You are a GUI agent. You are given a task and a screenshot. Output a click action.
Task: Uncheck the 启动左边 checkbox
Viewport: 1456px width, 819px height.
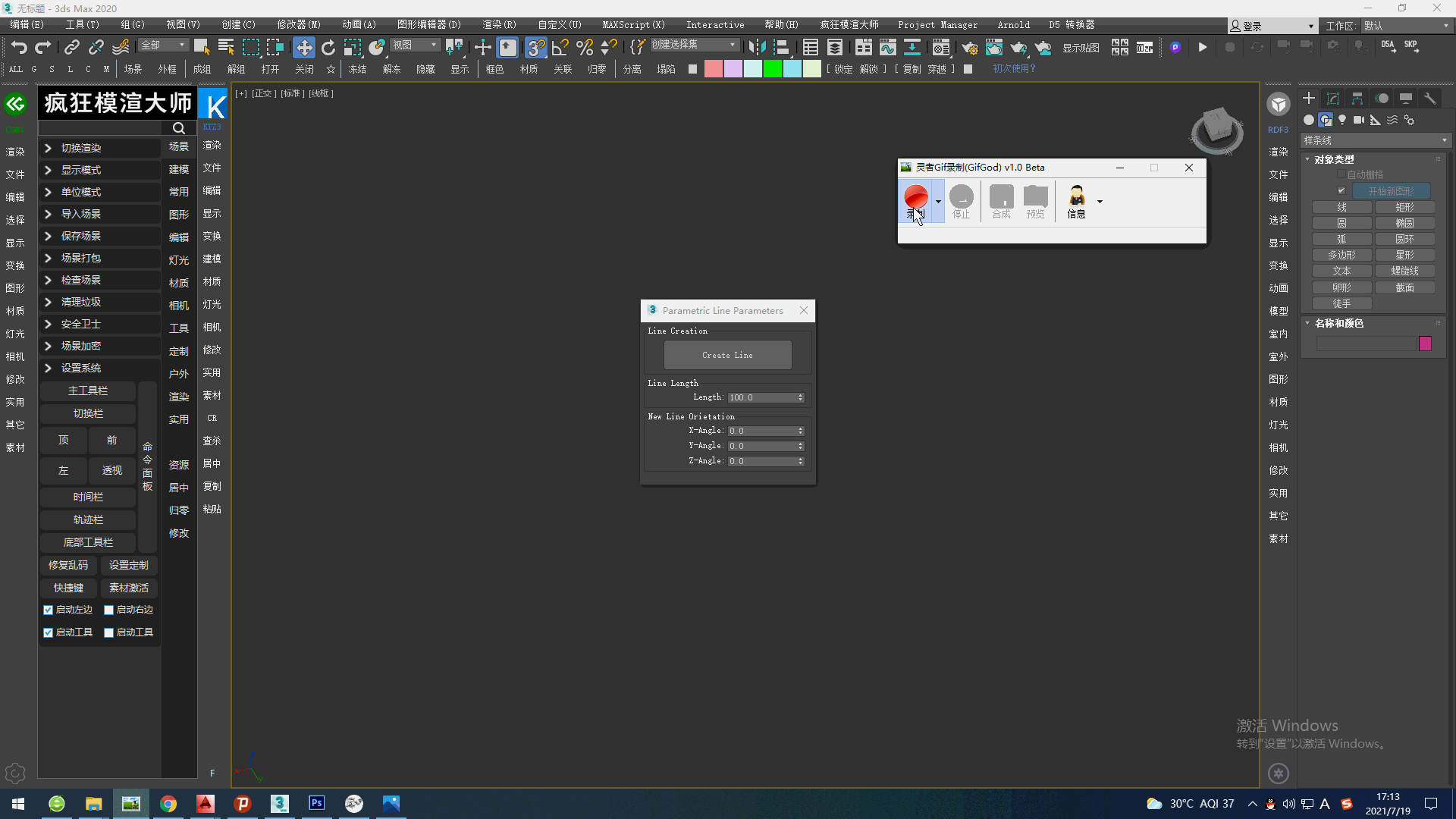49,610
